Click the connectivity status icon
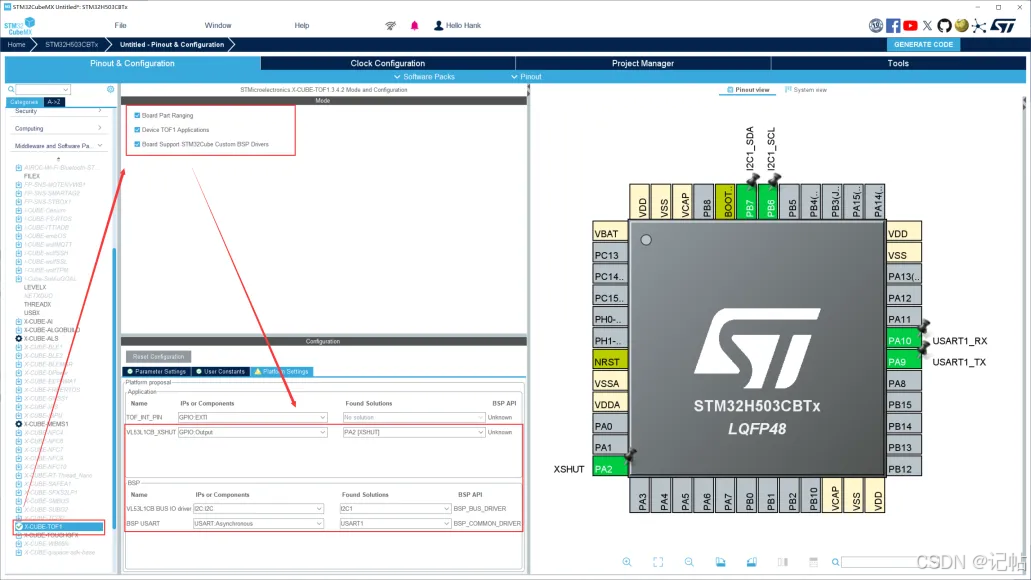The image size is (1031, 580). click(391, 26)
